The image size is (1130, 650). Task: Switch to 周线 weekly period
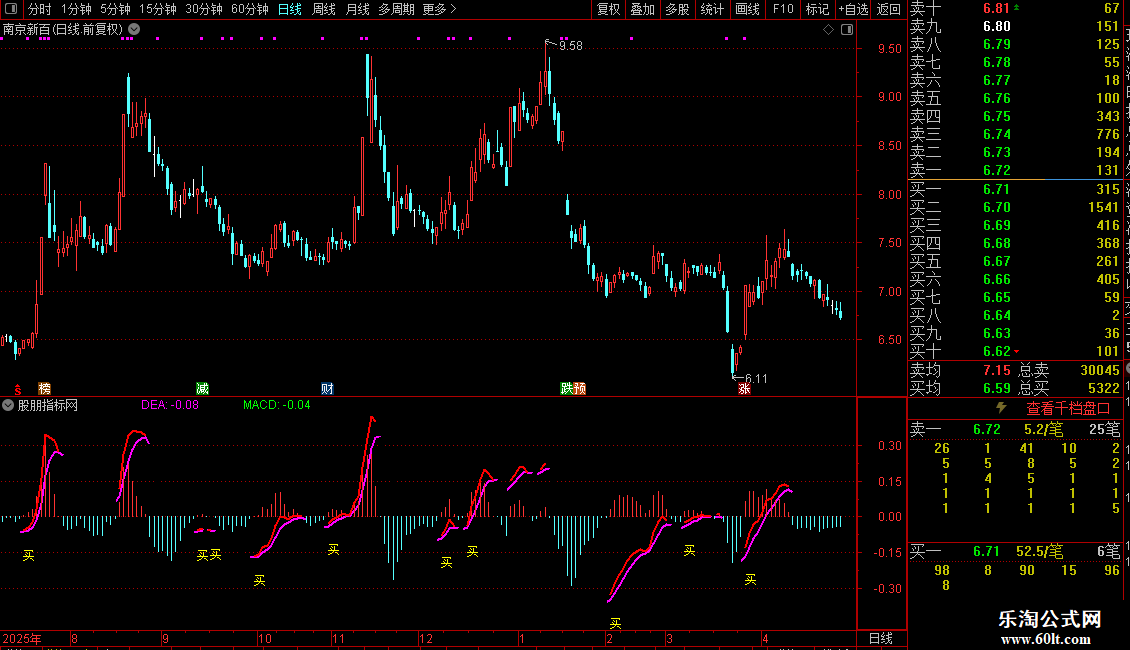[324, 9]
